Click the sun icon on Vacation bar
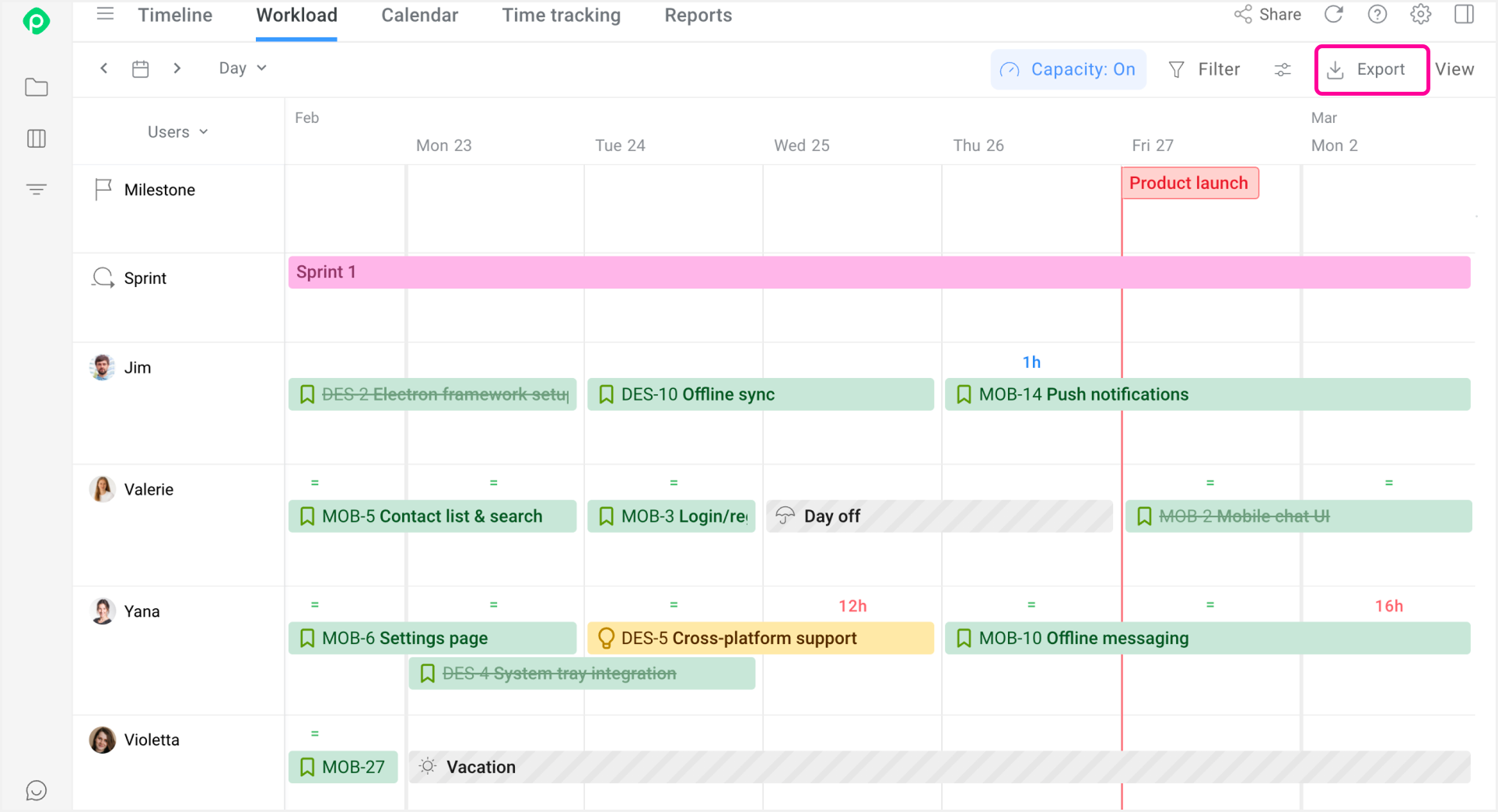This screenshot has width=1498, height=812. coord(427,766)
